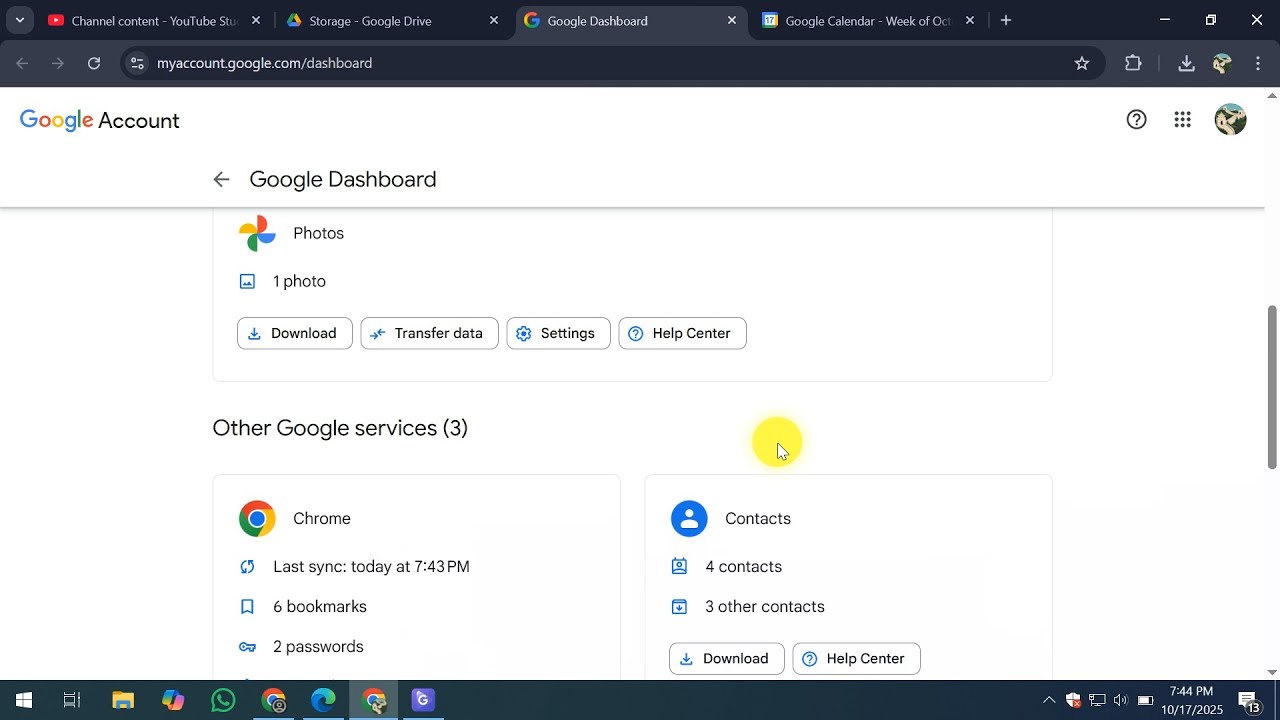Open a new browser tab
1280x720 pixels.
pyautogui.click(x=1006, y=20)
